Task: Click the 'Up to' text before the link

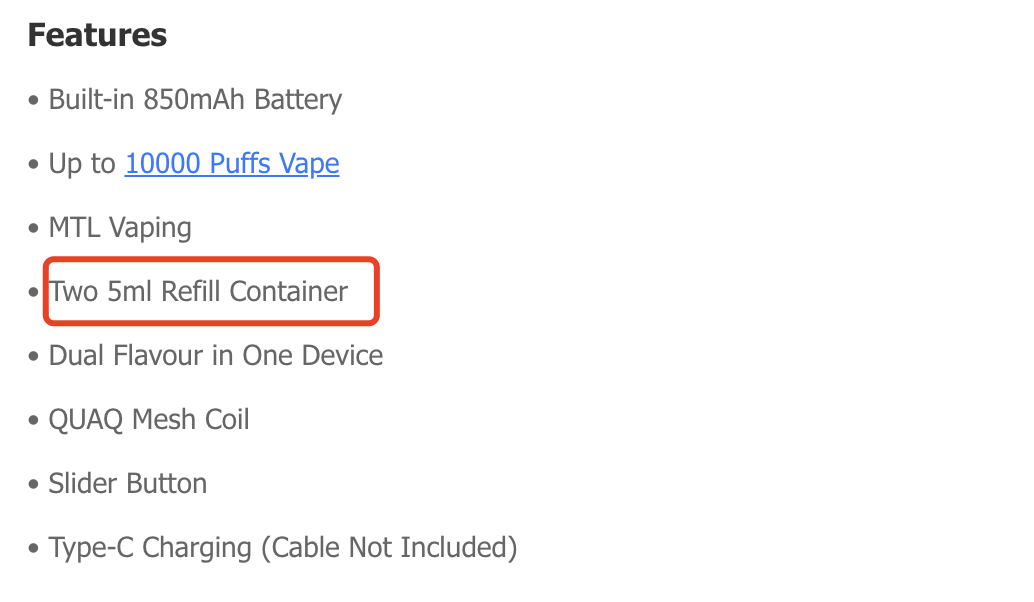Action: [82, 164]
